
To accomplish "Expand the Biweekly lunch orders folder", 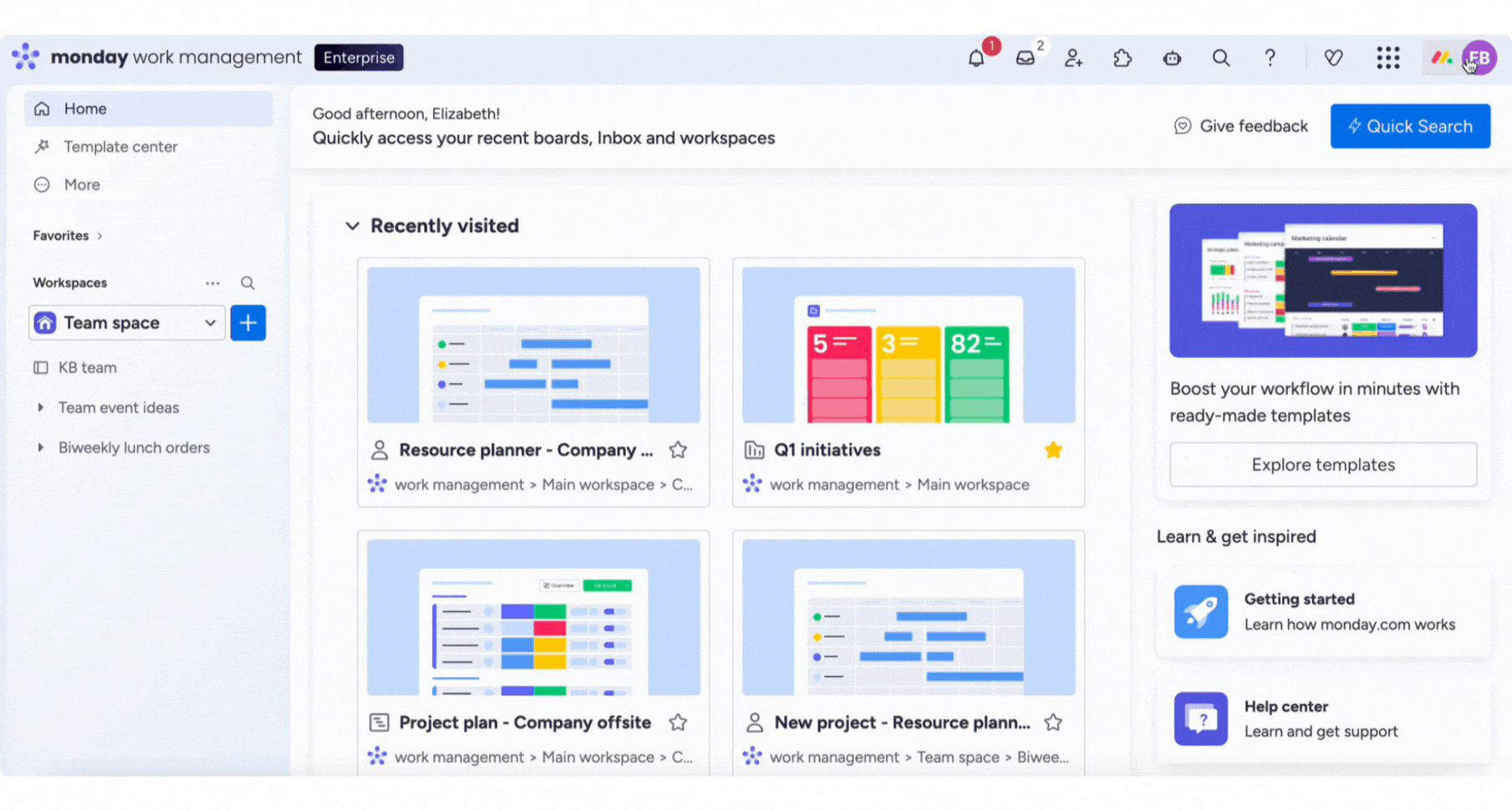I will [x=40, y=448].
